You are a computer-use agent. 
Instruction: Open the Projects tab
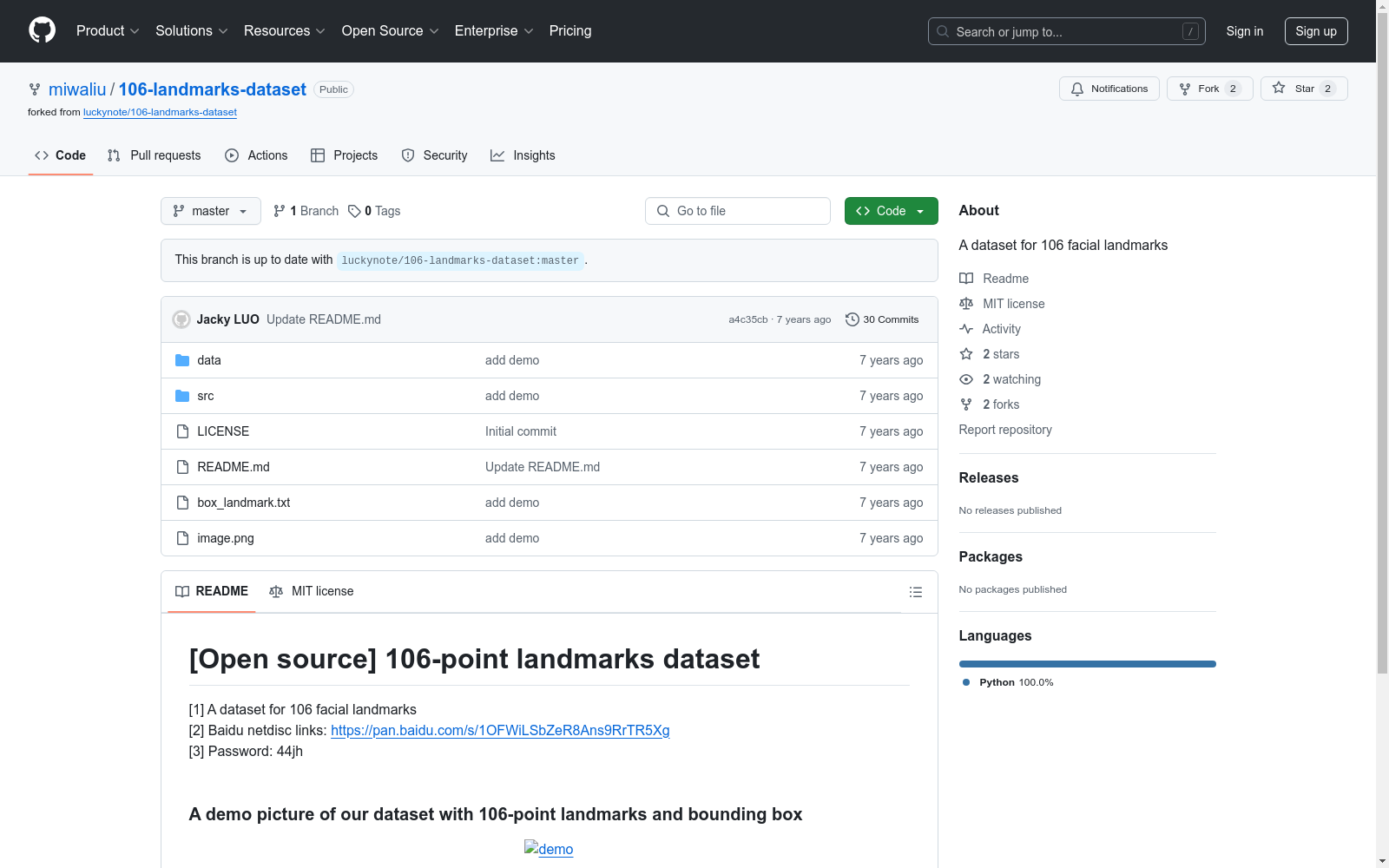[345, 155]
